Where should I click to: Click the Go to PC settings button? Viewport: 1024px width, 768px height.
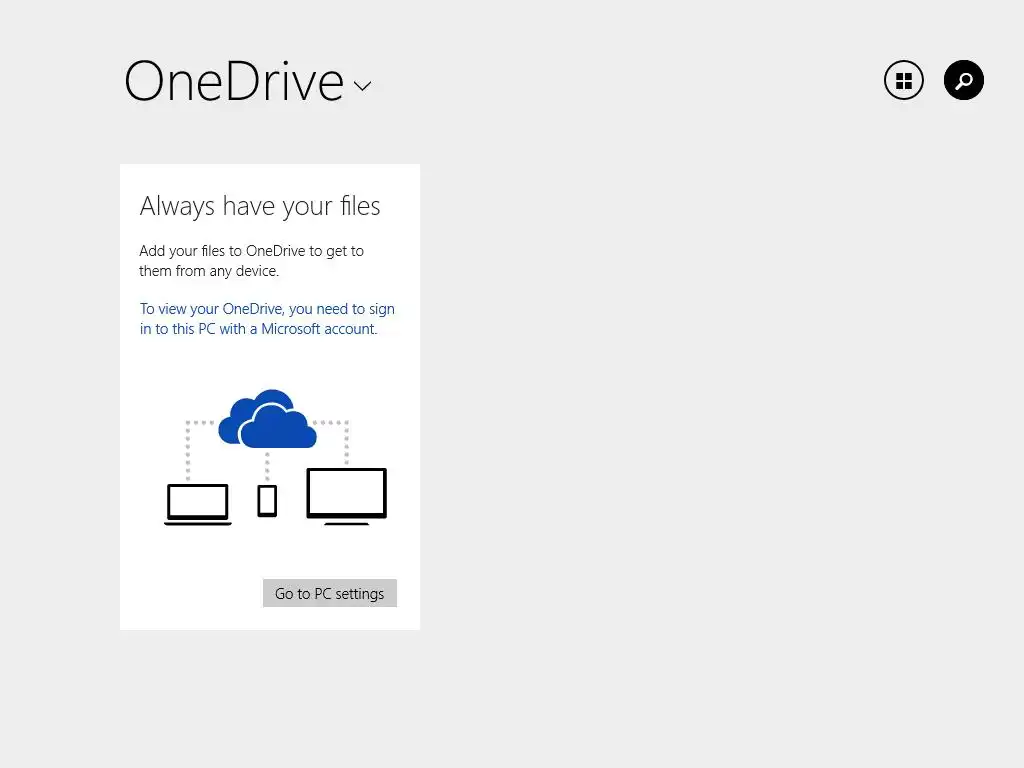tap(330, 593)
